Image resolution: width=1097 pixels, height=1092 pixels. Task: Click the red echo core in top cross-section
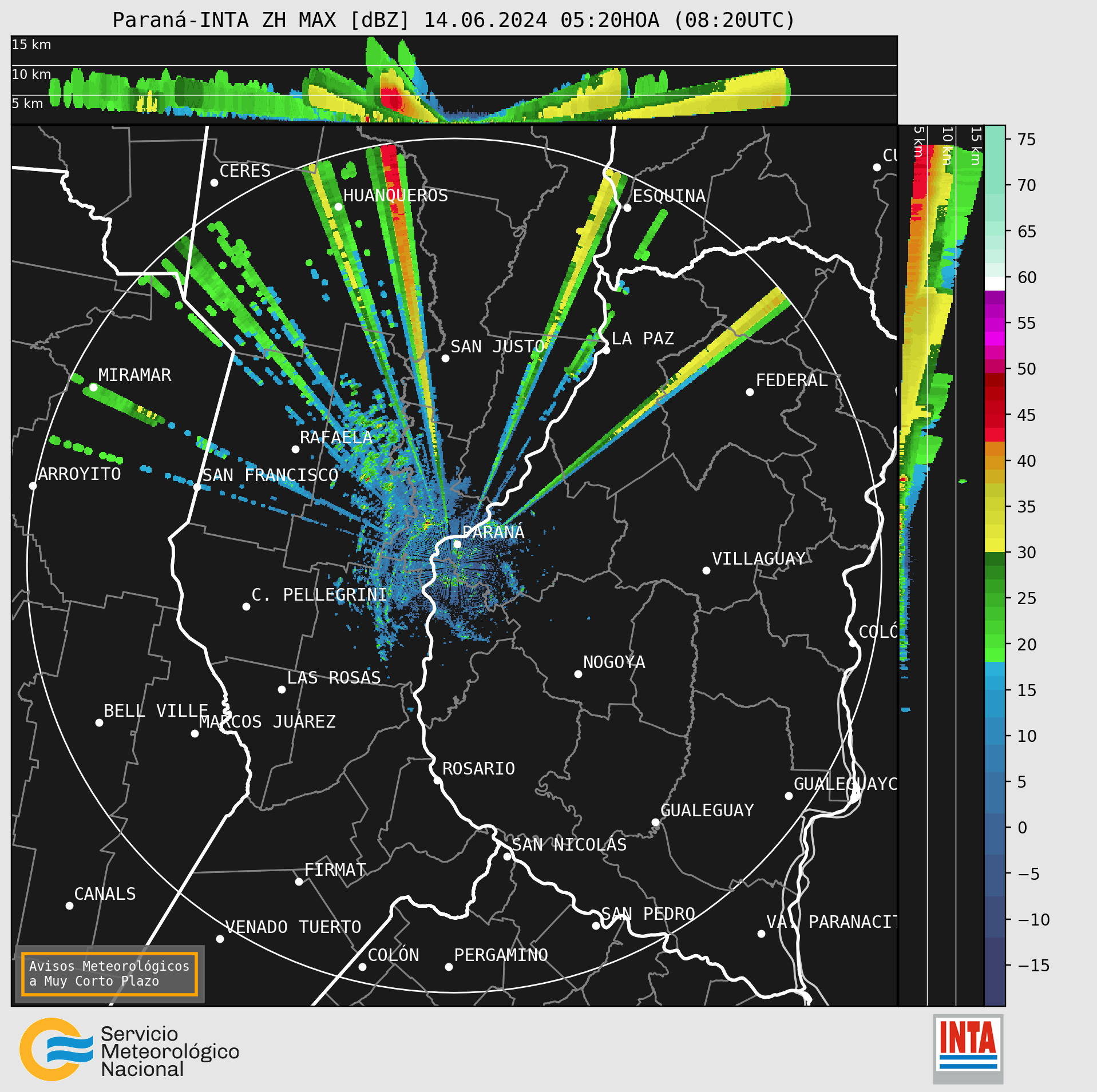coord(393,99)
